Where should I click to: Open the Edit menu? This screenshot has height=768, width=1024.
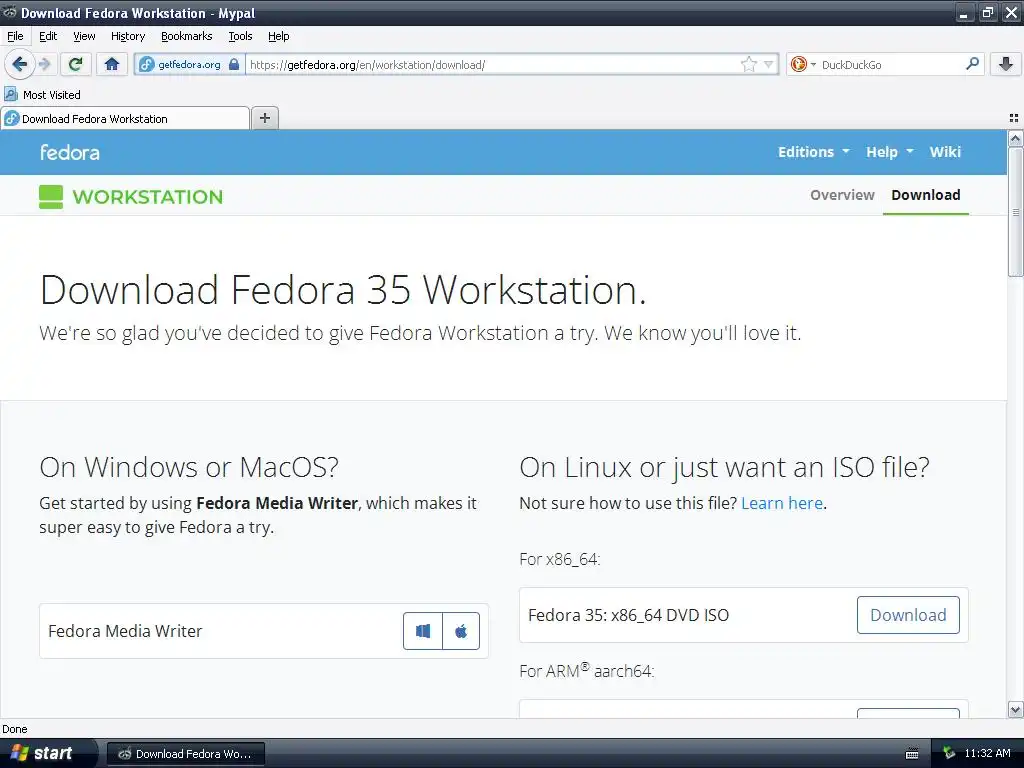[x=48, y=36]
